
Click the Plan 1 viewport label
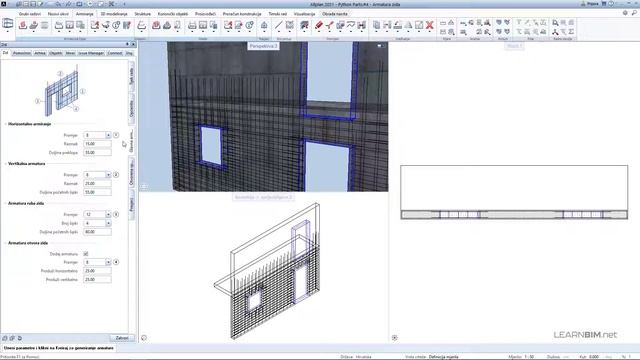pos(514,46)
